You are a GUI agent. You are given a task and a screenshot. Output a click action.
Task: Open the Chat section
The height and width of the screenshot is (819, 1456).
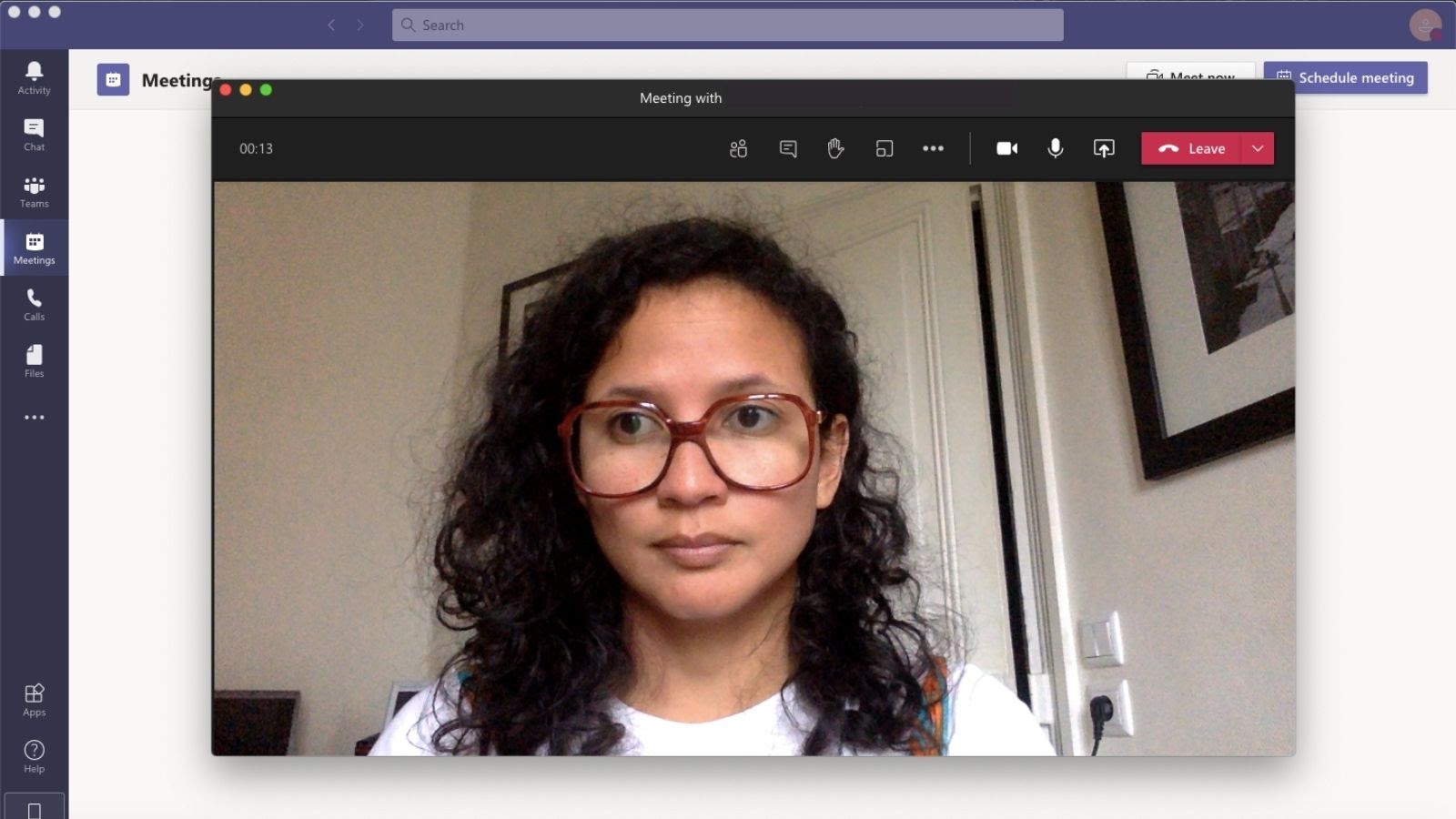click(34, 135)
